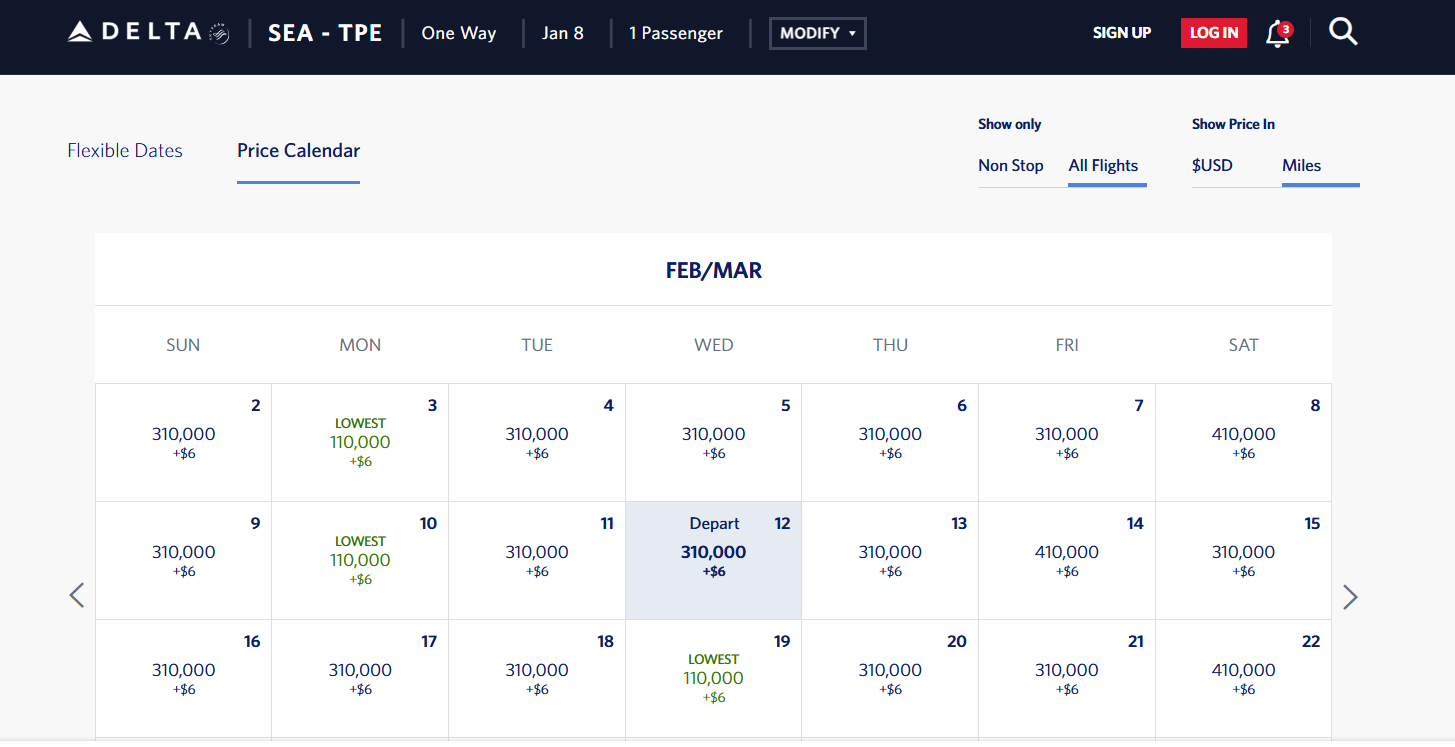Open the notifications bell
Screen dimensions: 1455x747
[1277, 34]
